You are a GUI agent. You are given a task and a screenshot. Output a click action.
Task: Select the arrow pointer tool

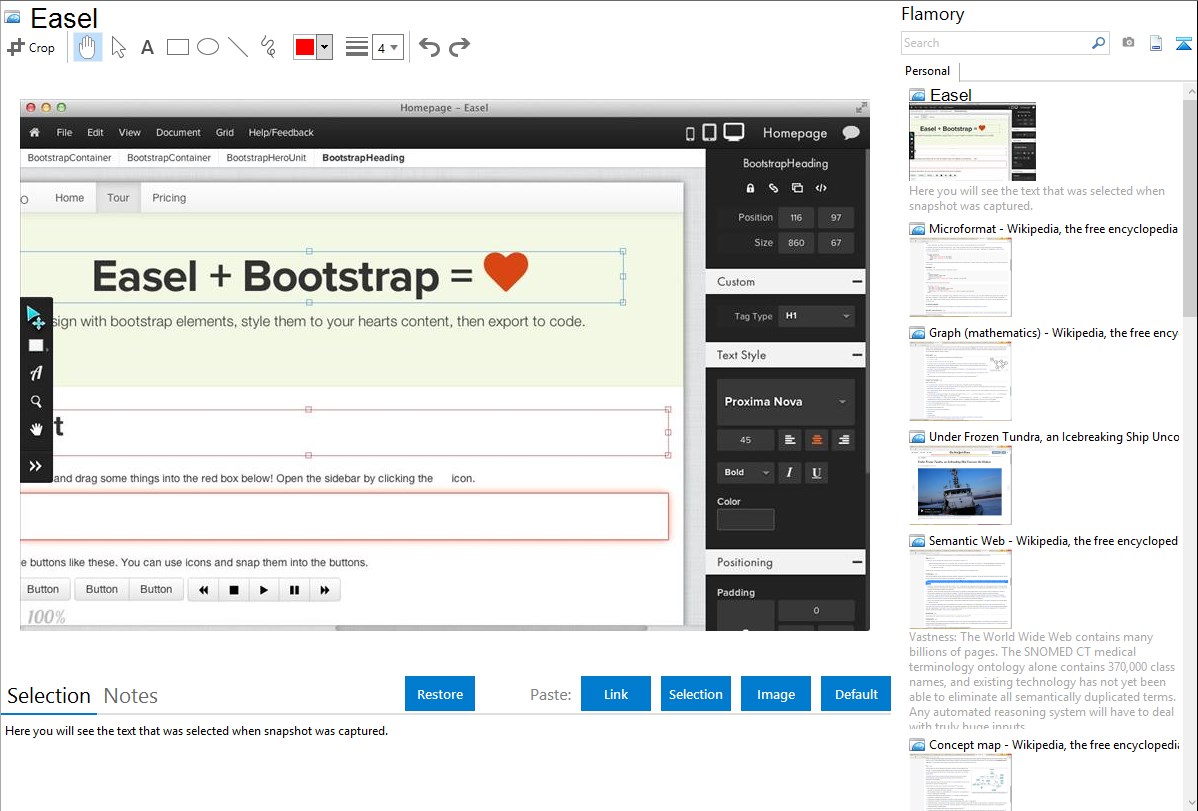[x=118, y=47]
